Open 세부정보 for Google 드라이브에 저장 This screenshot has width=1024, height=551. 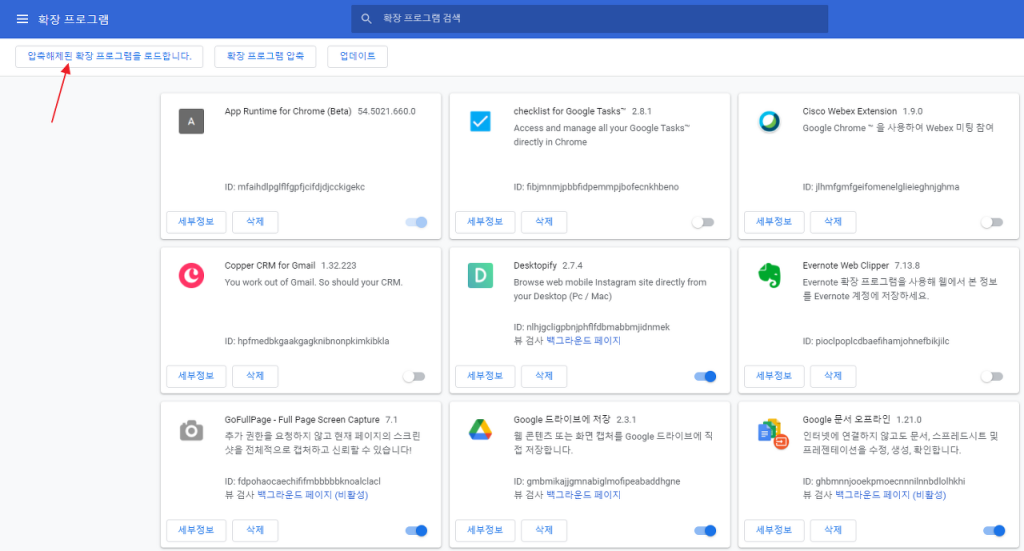pos(485,530)
